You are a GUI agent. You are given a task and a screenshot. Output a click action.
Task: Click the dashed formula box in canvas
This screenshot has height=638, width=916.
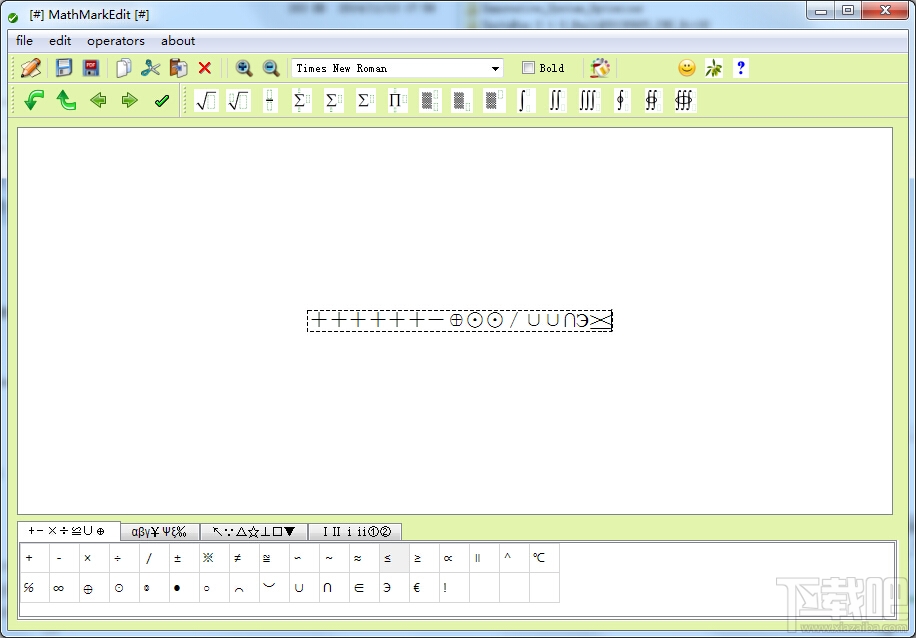coord(460,321)
